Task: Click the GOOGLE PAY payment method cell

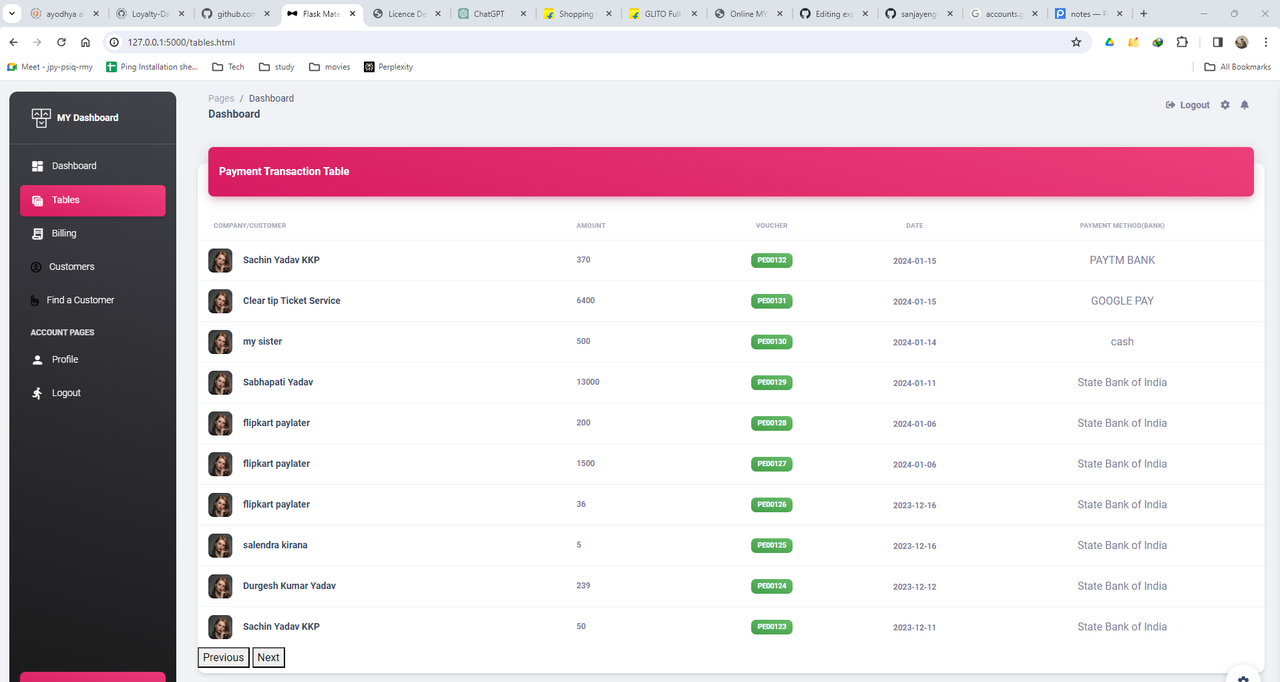Action: (1122, 301)
